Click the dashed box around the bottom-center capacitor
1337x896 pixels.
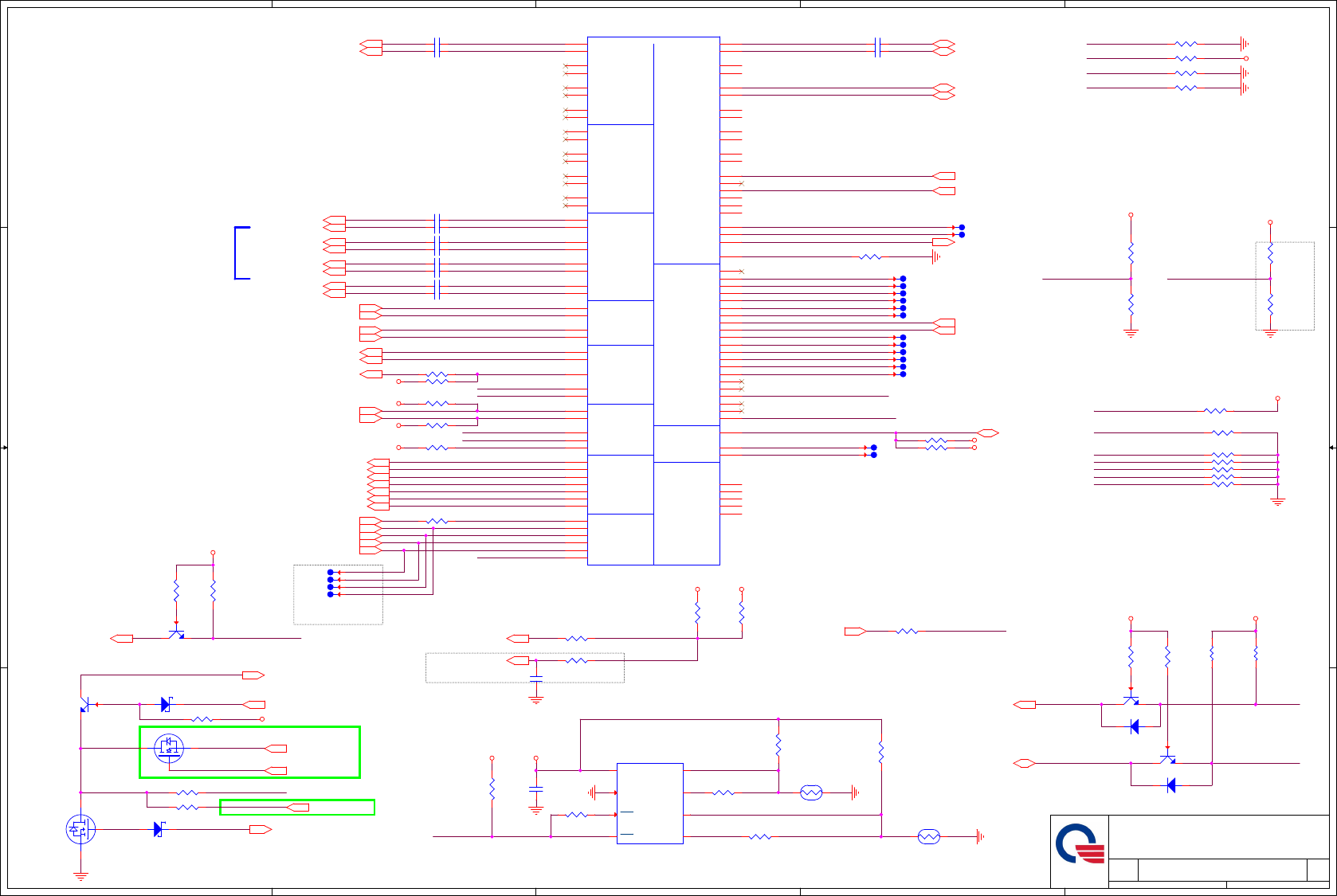(525, 667)
